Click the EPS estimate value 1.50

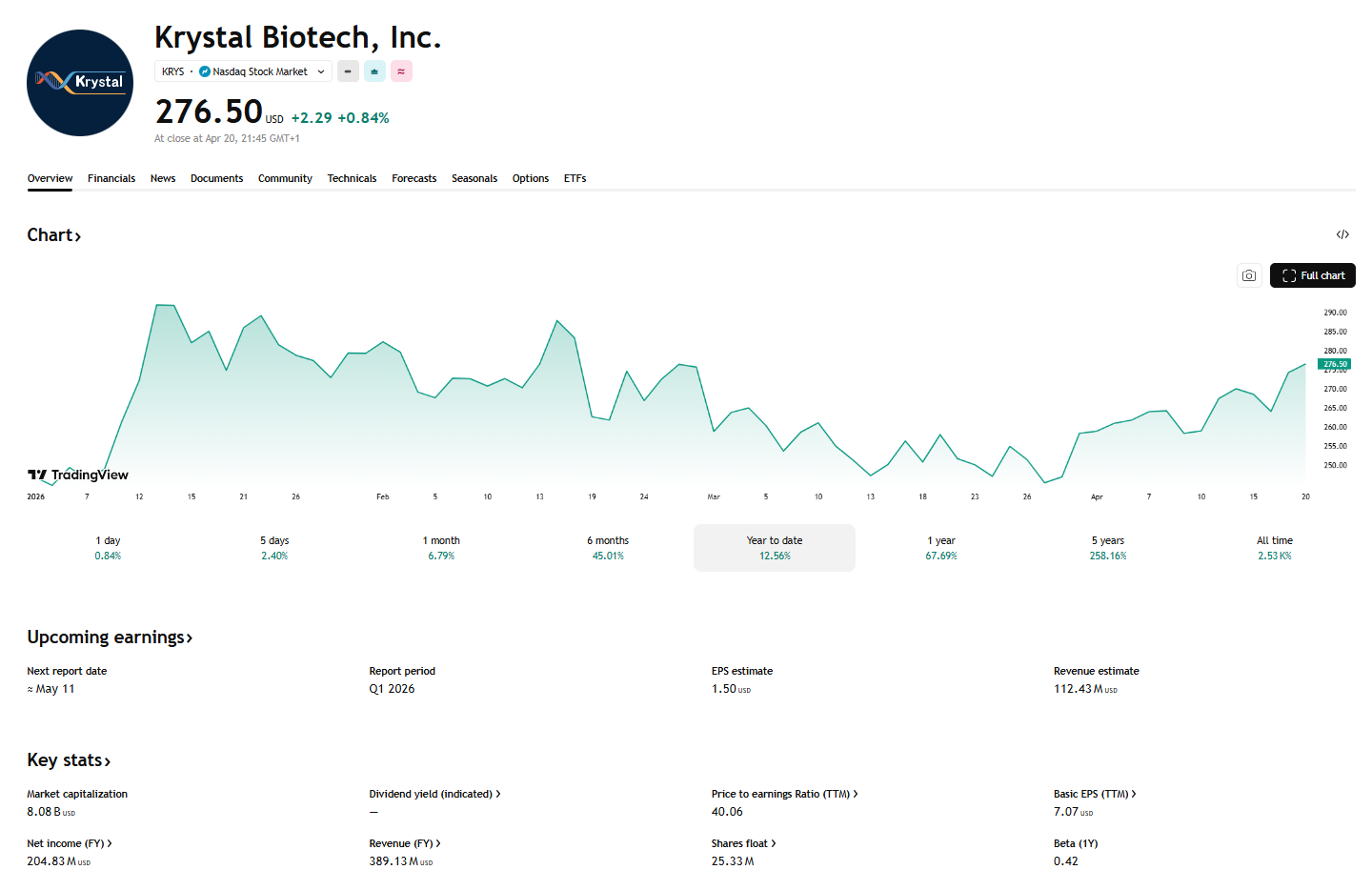tap(731, 689)
